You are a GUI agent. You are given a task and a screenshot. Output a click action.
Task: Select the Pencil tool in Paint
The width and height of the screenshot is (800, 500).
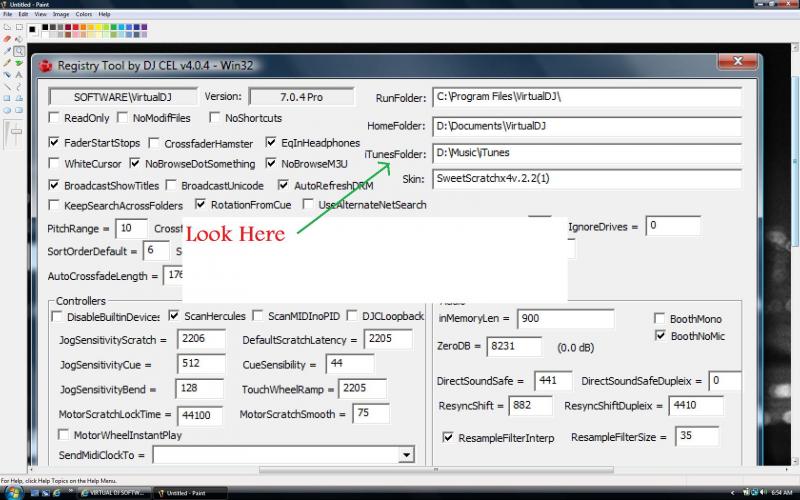click(x=7, y=63)
